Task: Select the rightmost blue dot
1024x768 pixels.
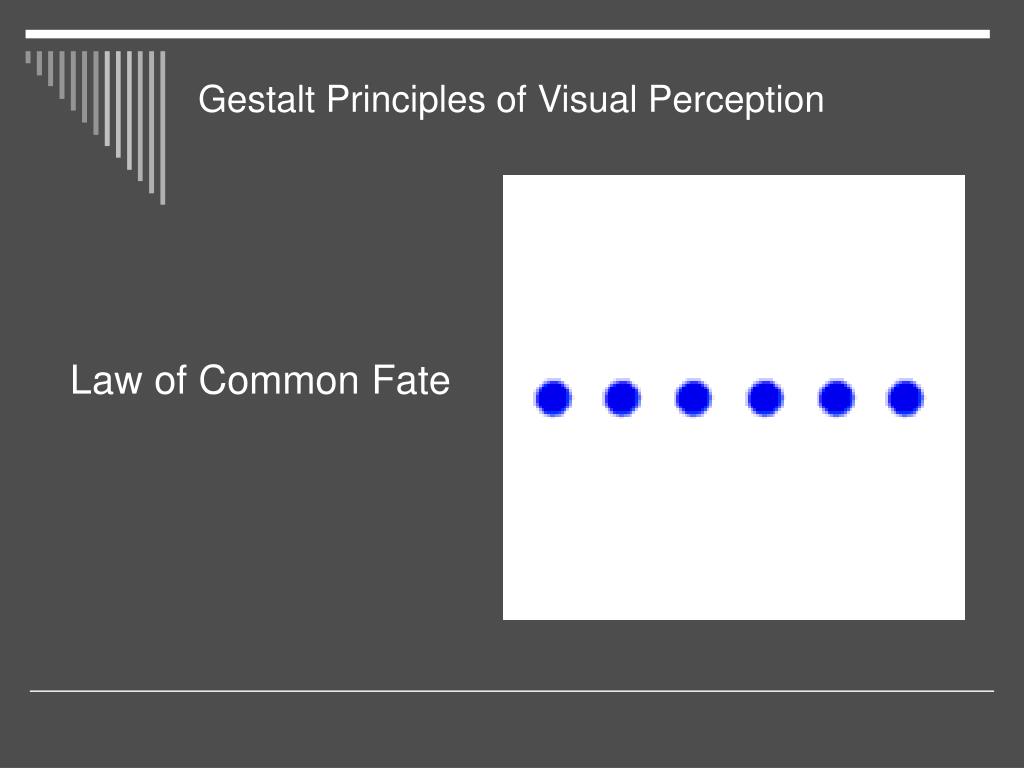Action: pos(904,397)
